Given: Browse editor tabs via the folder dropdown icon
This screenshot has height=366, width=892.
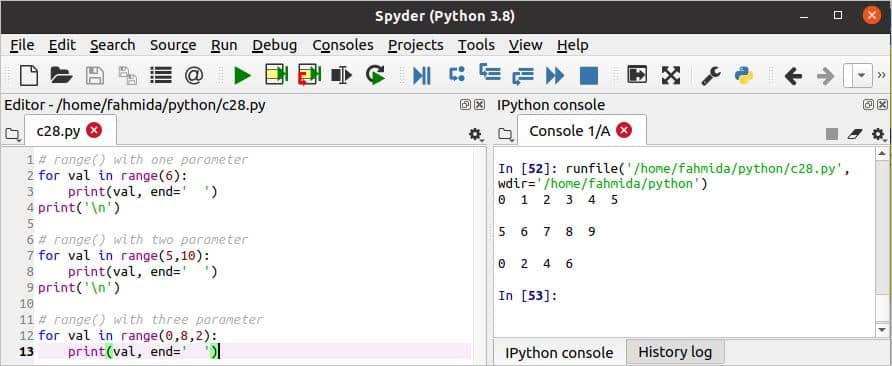Looking at the screenshot, I should tap(12, 135).
